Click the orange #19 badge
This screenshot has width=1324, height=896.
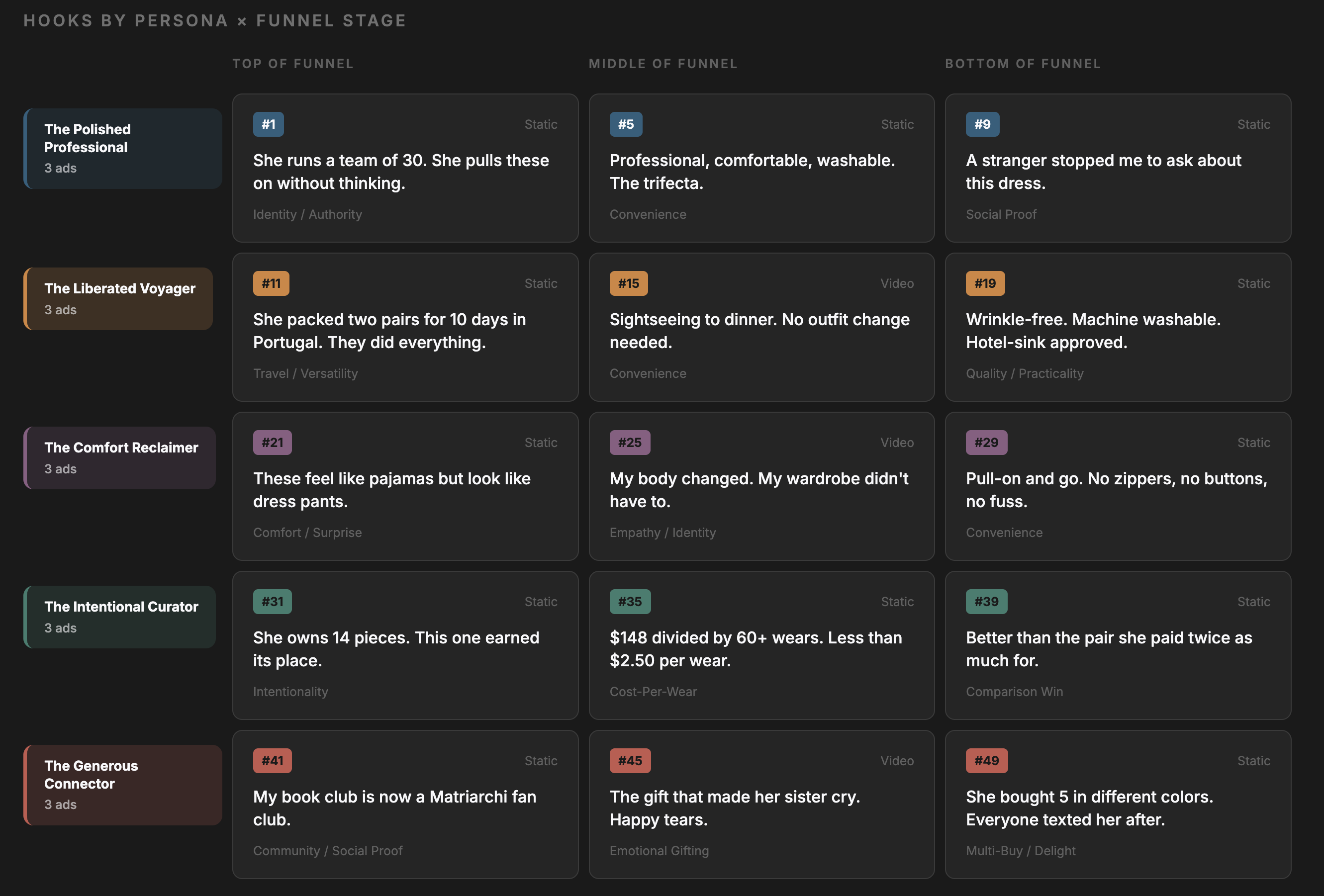point(984,283)
